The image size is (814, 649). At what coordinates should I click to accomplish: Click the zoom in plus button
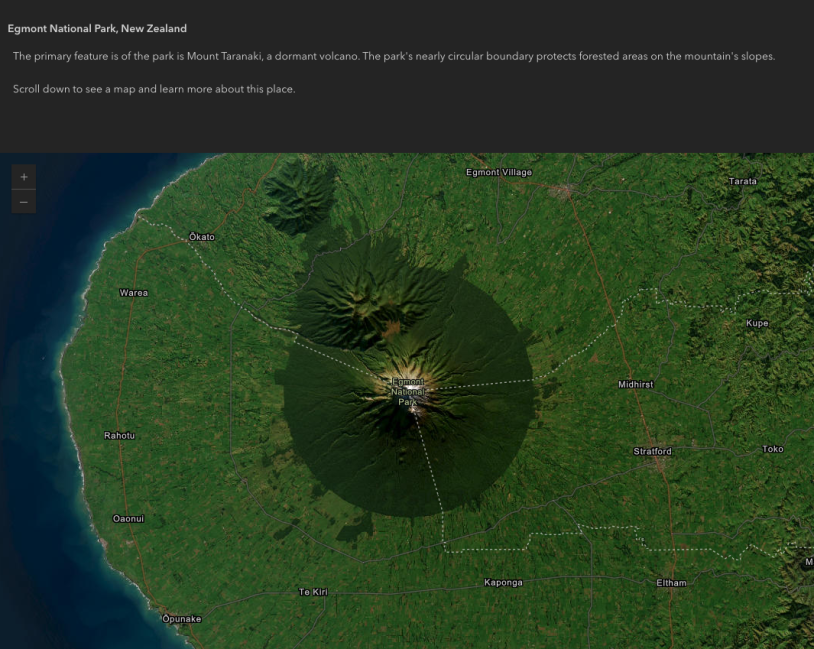(24, 177)
